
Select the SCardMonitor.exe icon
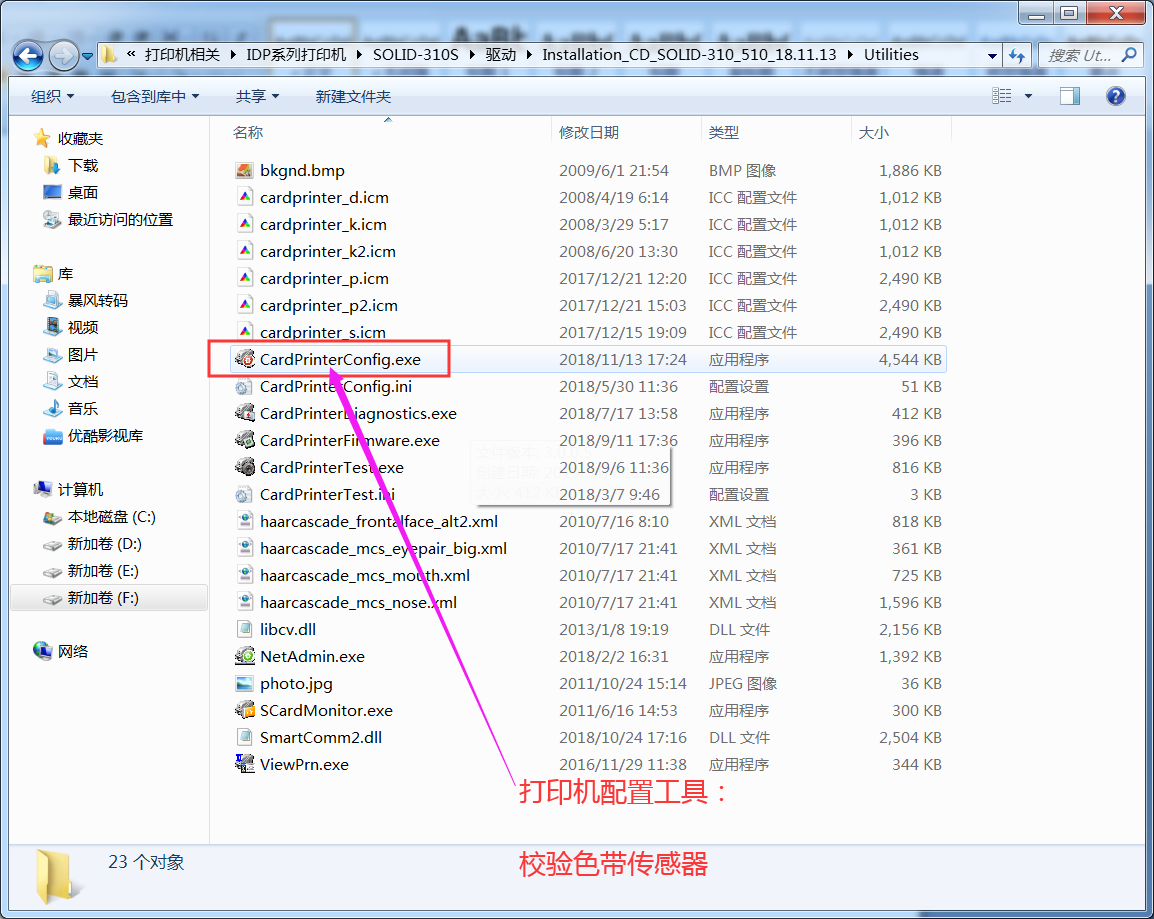pos(244,711)
